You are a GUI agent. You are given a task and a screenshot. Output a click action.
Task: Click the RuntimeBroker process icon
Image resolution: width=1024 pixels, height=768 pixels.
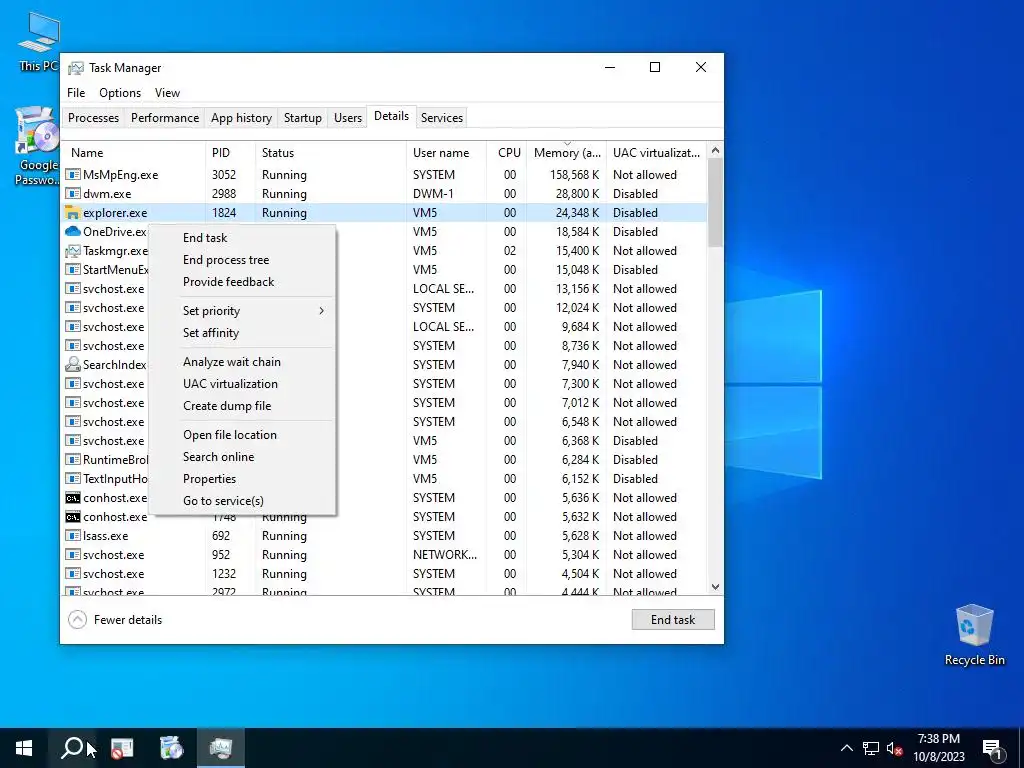point(72,459)
